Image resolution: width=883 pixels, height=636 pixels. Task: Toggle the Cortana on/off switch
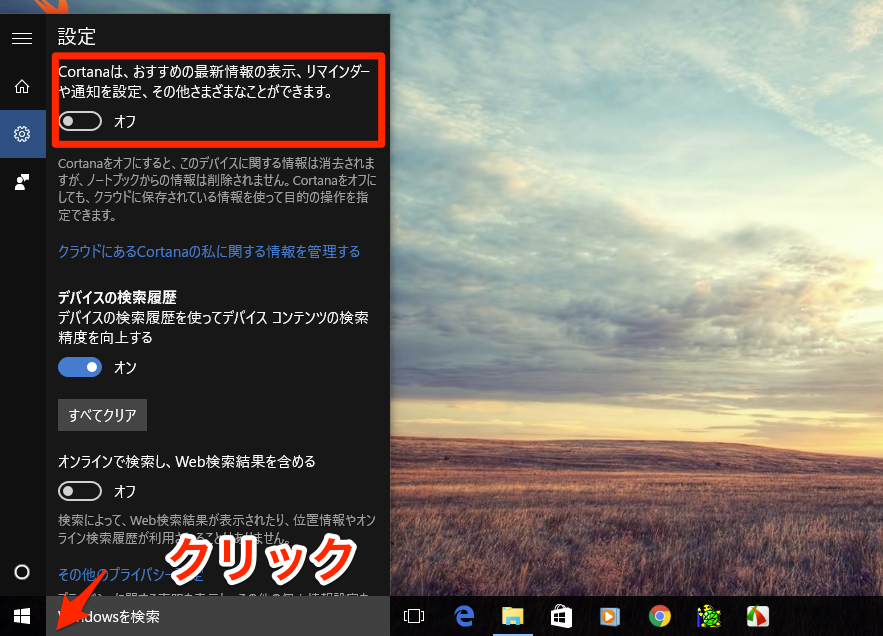[80, 121]
